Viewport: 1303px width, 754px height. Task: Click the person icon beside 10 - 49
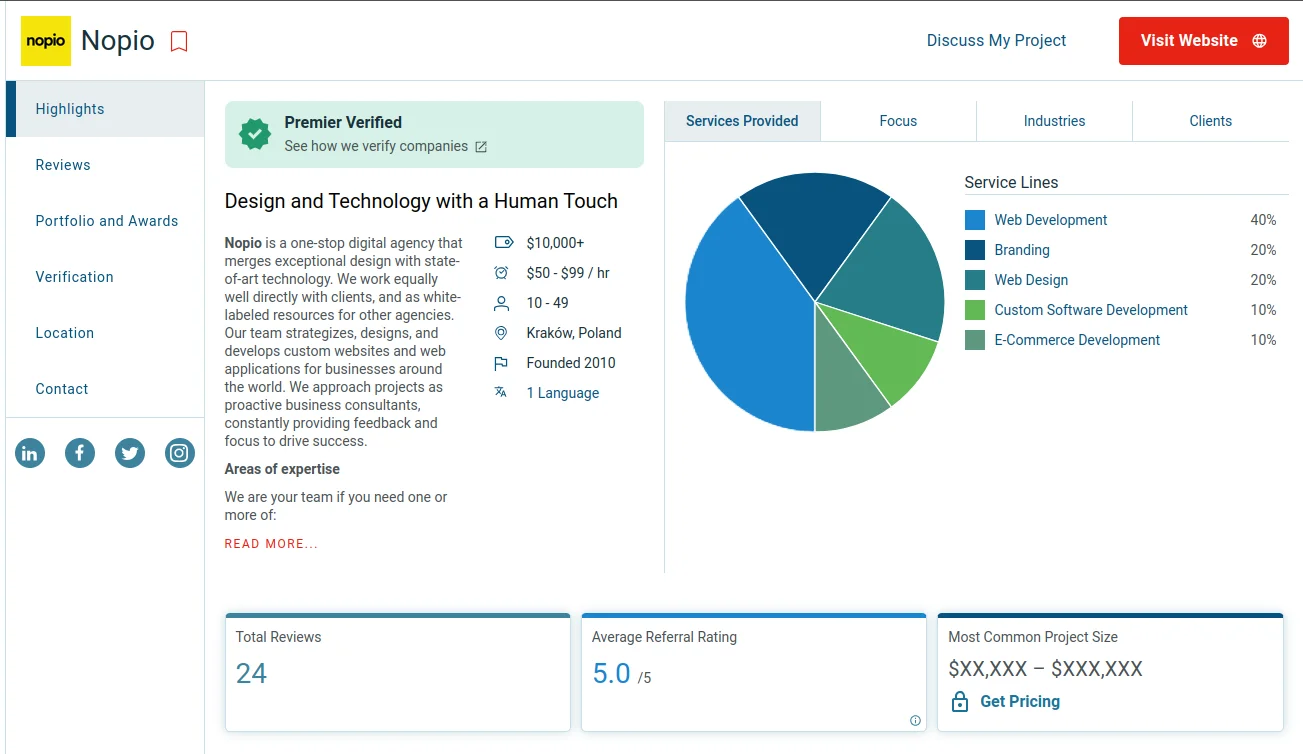tap(502, 303)
